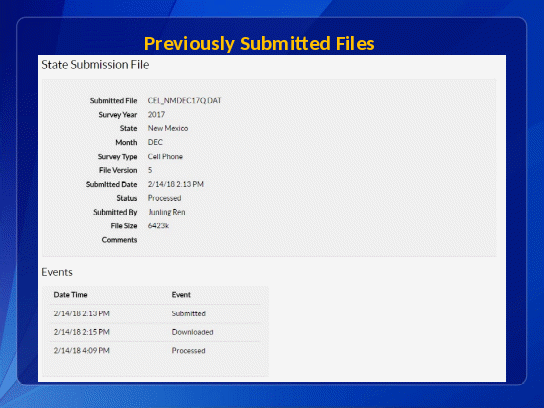Click the 'Events' section heading
Image resolution: width=544 pixels, height=408 pixels.
(57, 272)
